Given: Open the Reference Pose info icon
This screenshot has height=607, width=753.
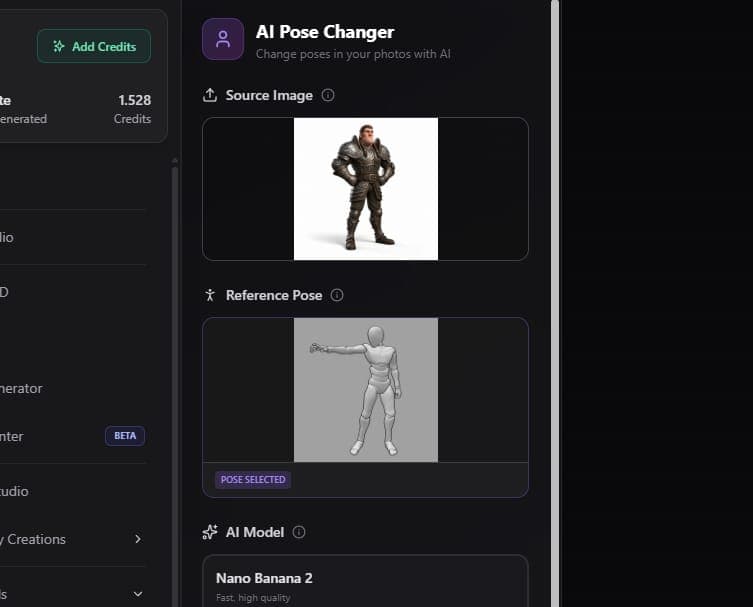Looking at the screenshot, I should [x=337, y=295].
